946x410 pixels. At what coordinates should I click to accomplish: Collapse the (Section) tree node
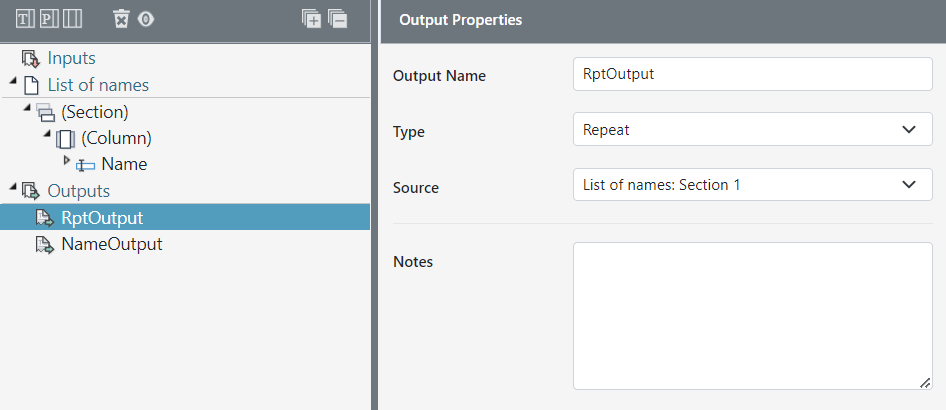click(x=27, y=109)
